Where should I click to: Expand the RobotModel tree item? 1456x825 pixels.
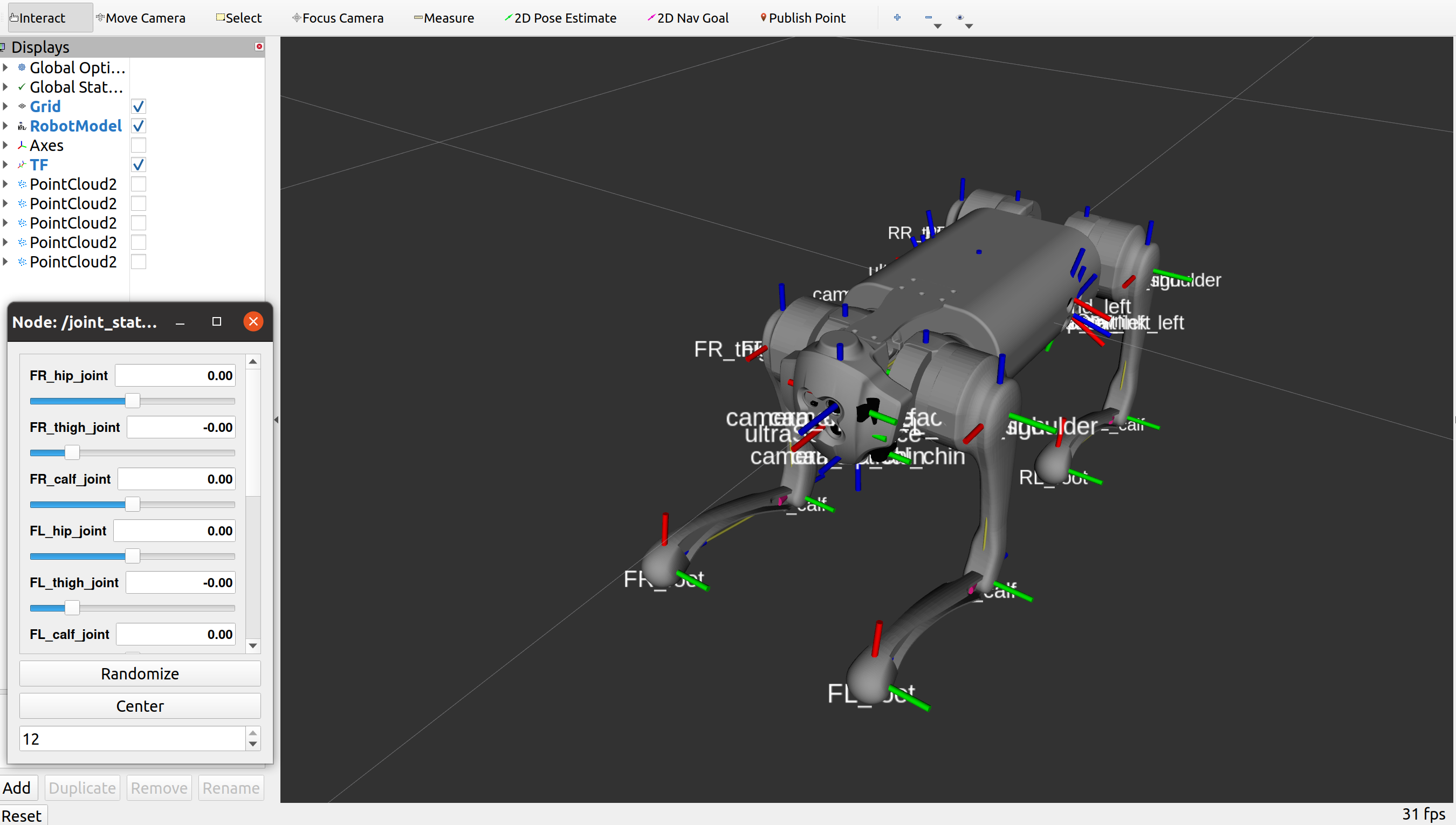tap(6, 126)
